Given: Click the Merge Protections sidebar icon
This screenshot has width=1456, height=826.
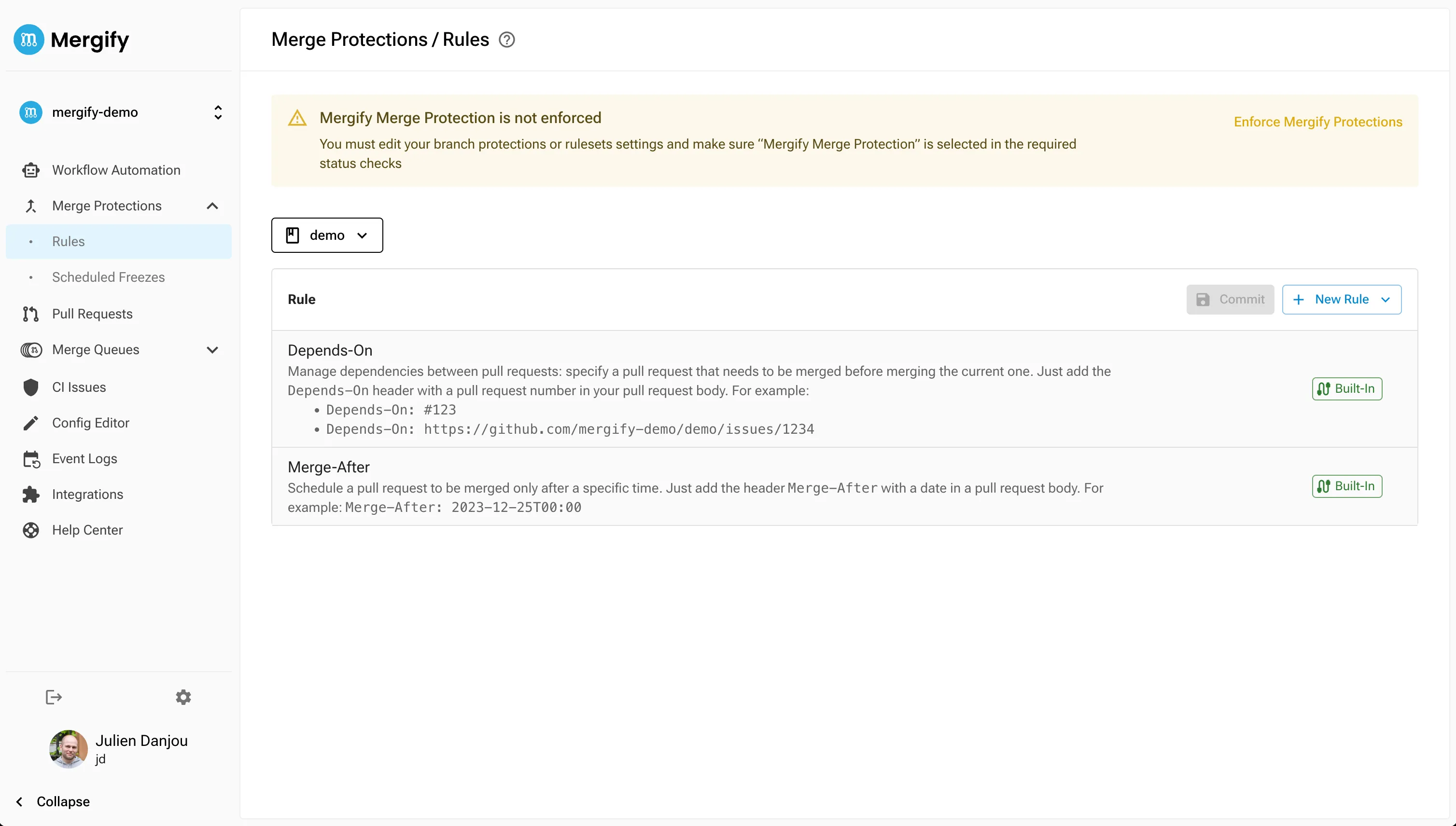Looking at the screenshot, I should [x=31, y=206].
